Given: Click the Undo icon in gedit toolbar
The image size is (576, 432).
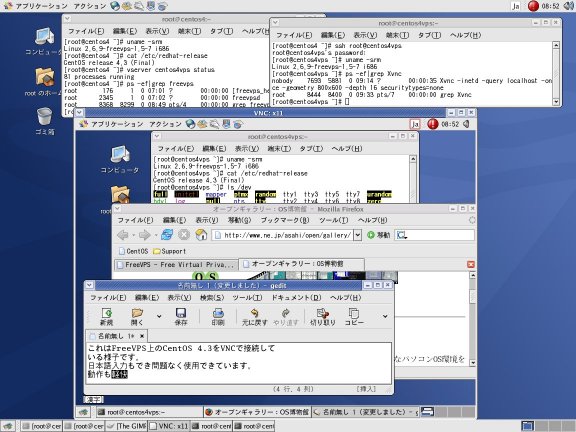Looking at the screenshot, I should point(254,316).
